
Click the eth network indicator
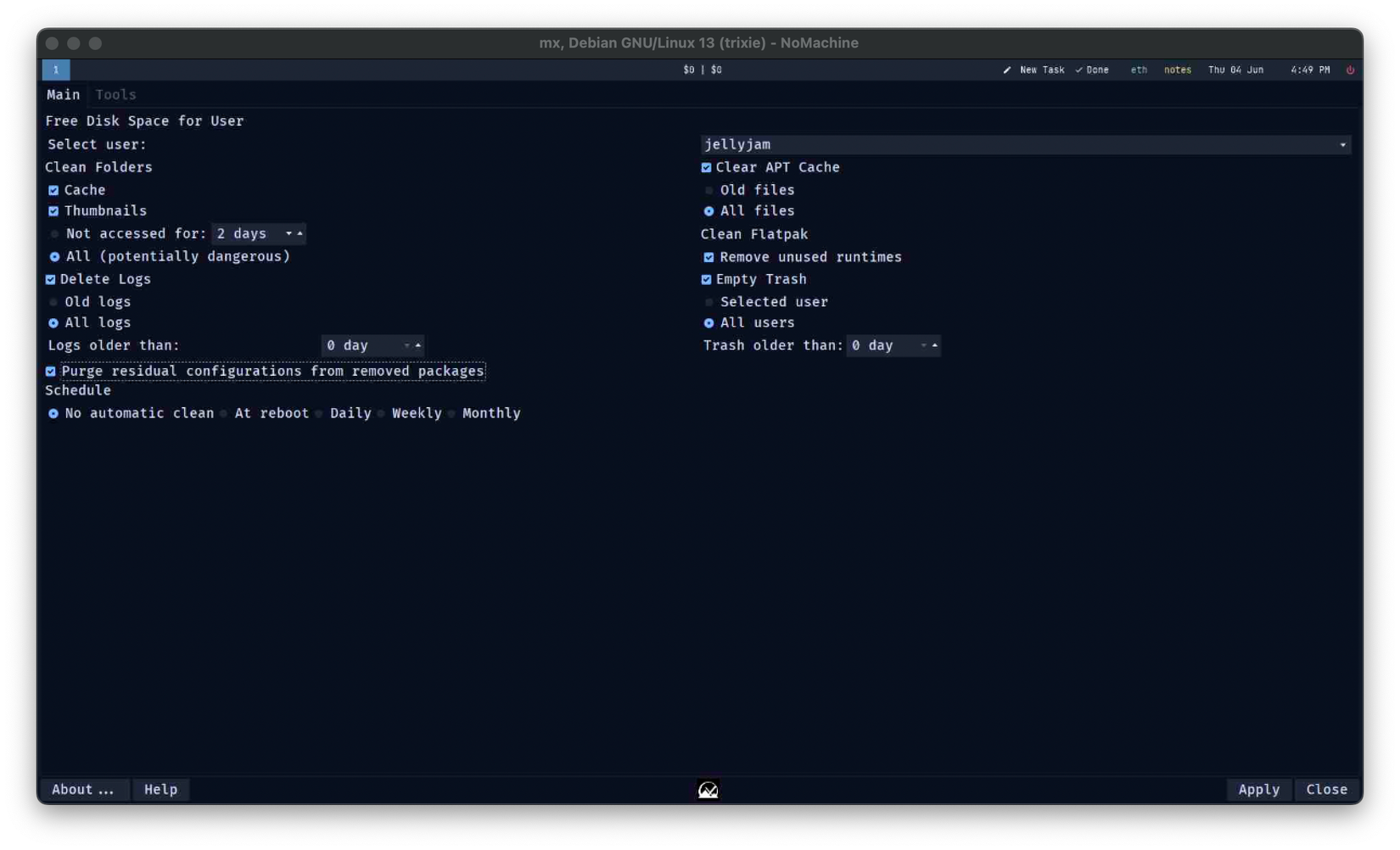pos(1139,70)
